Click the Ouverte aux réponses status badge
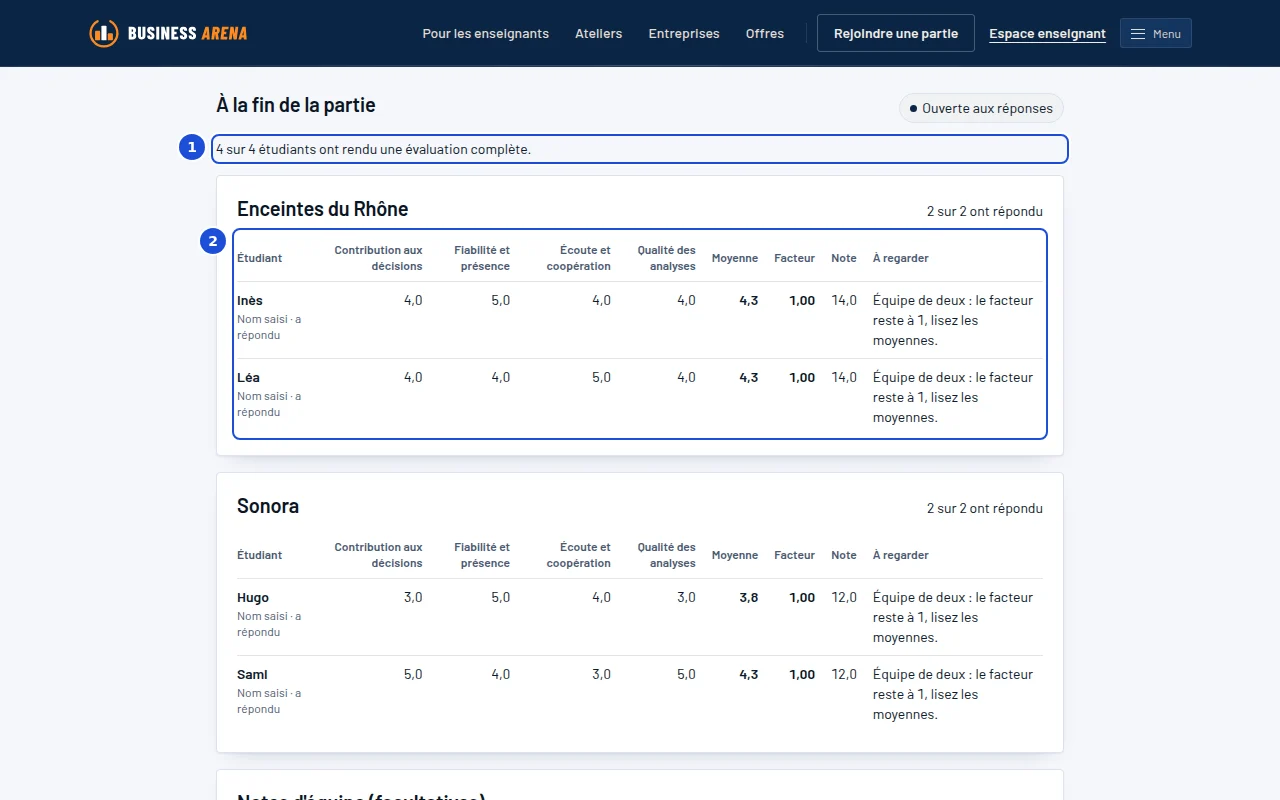 (x=981, y=108)
